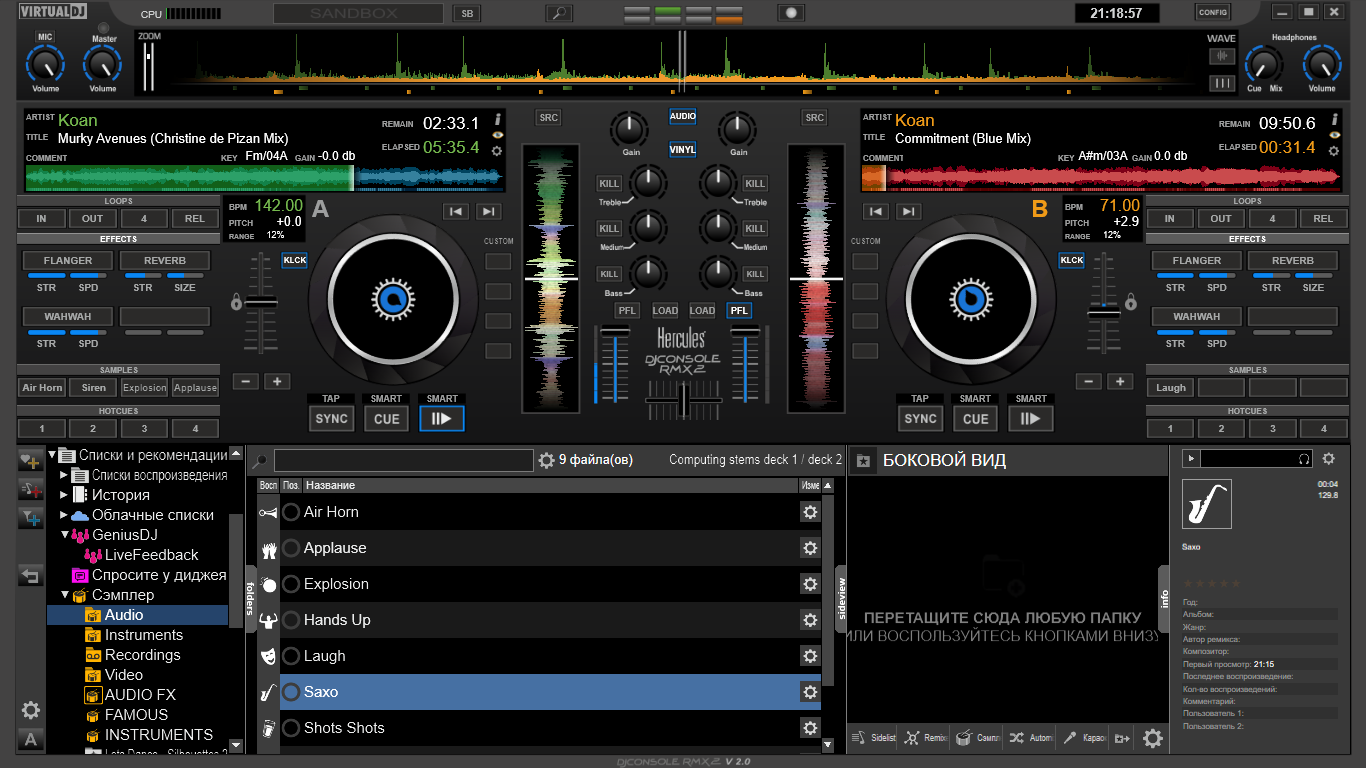Viewport: 1366px width, 768px height.
Task: Toggle the folders panel tab
Action: click(250, 598)
